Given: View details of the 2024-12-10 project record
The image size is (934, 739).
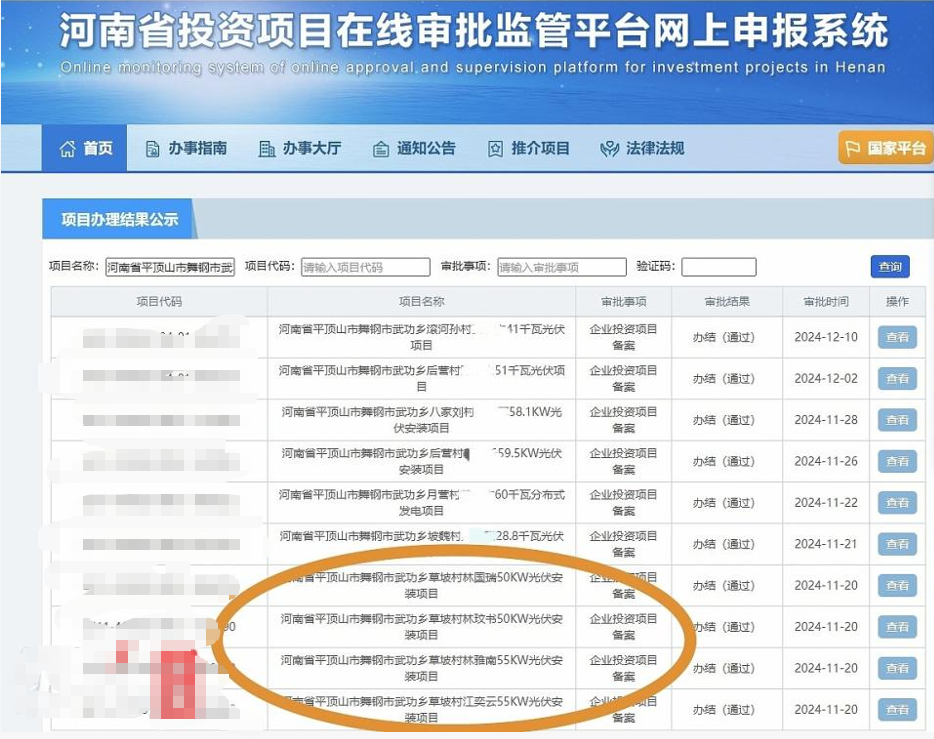Looking at the screenshot, I should point(896,337).
